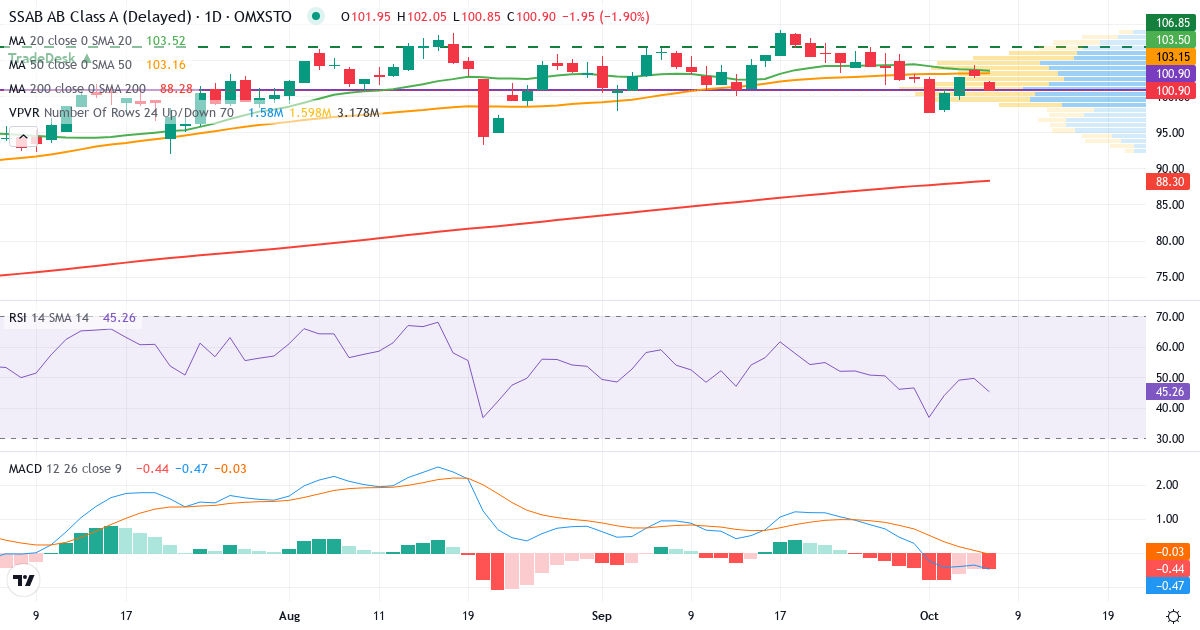1200x630 pixels.
Task: Click the C100.90 close value
Action: coord(533,17)
